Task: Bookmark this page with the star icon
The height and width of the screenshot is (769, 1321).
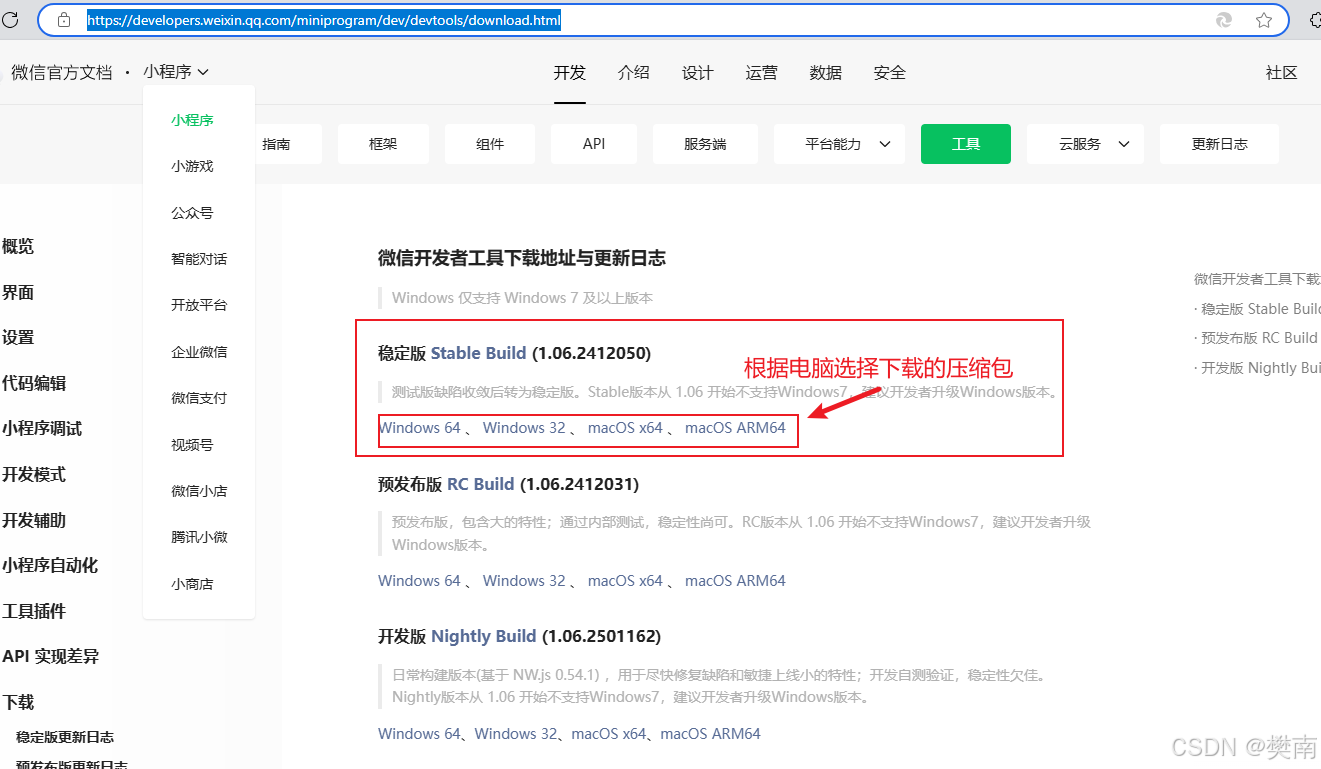Action: click(x=1264, y=20)
